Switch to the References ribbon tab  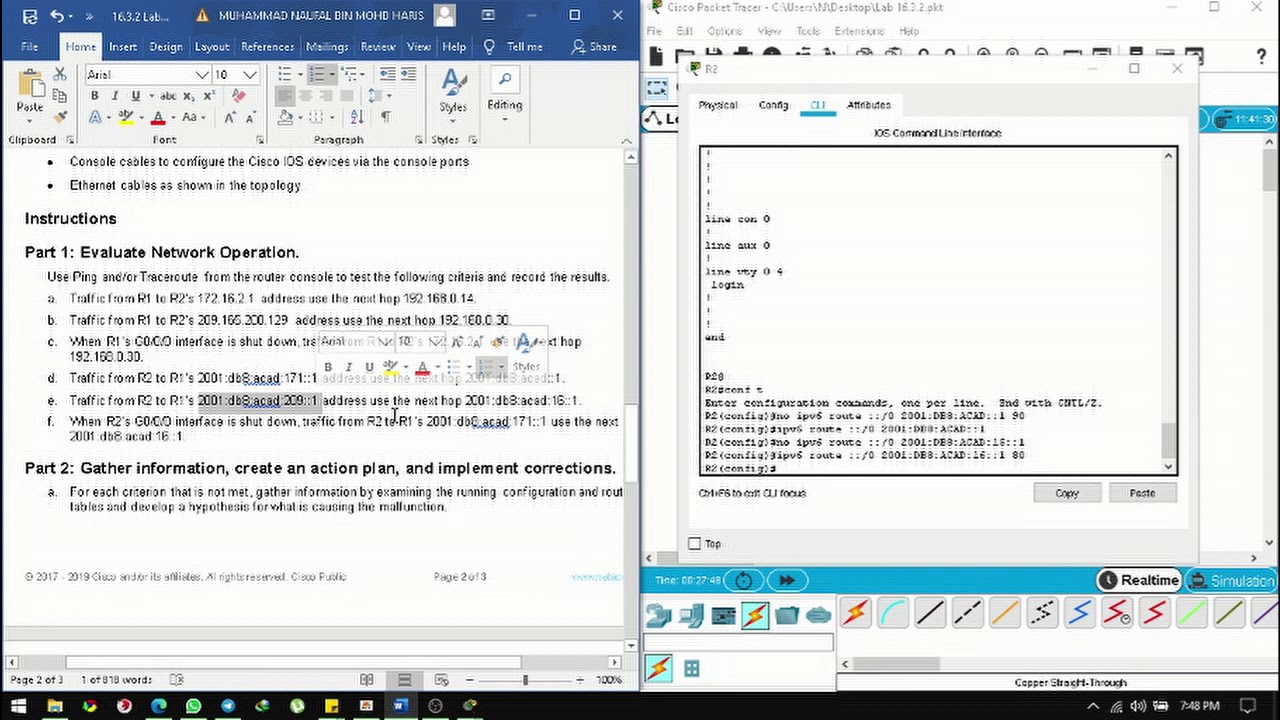coord(267,46)
